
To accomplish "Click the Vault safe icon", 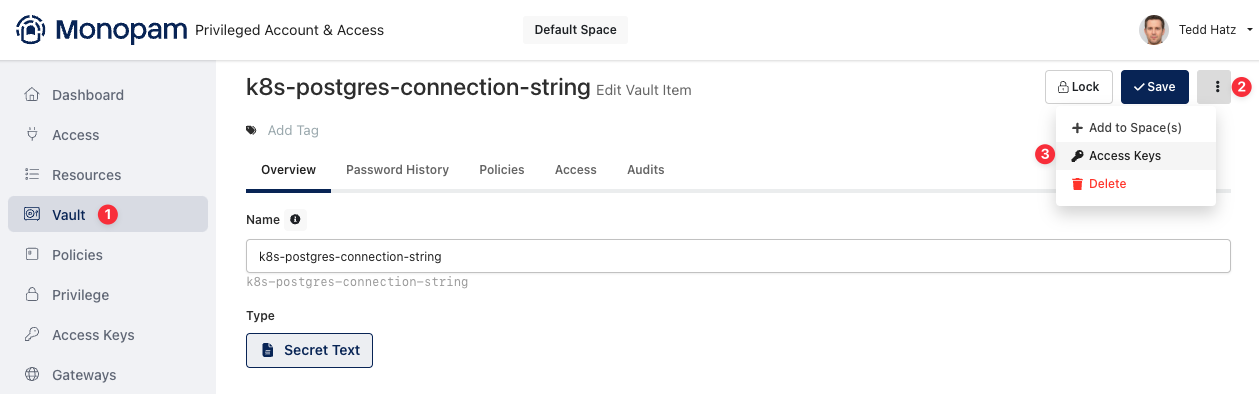I will [32, 215].
